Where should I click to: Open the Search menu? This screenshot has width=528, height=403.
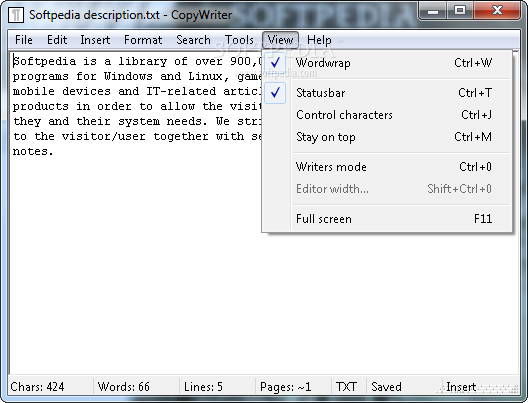[x=194, y=40]
